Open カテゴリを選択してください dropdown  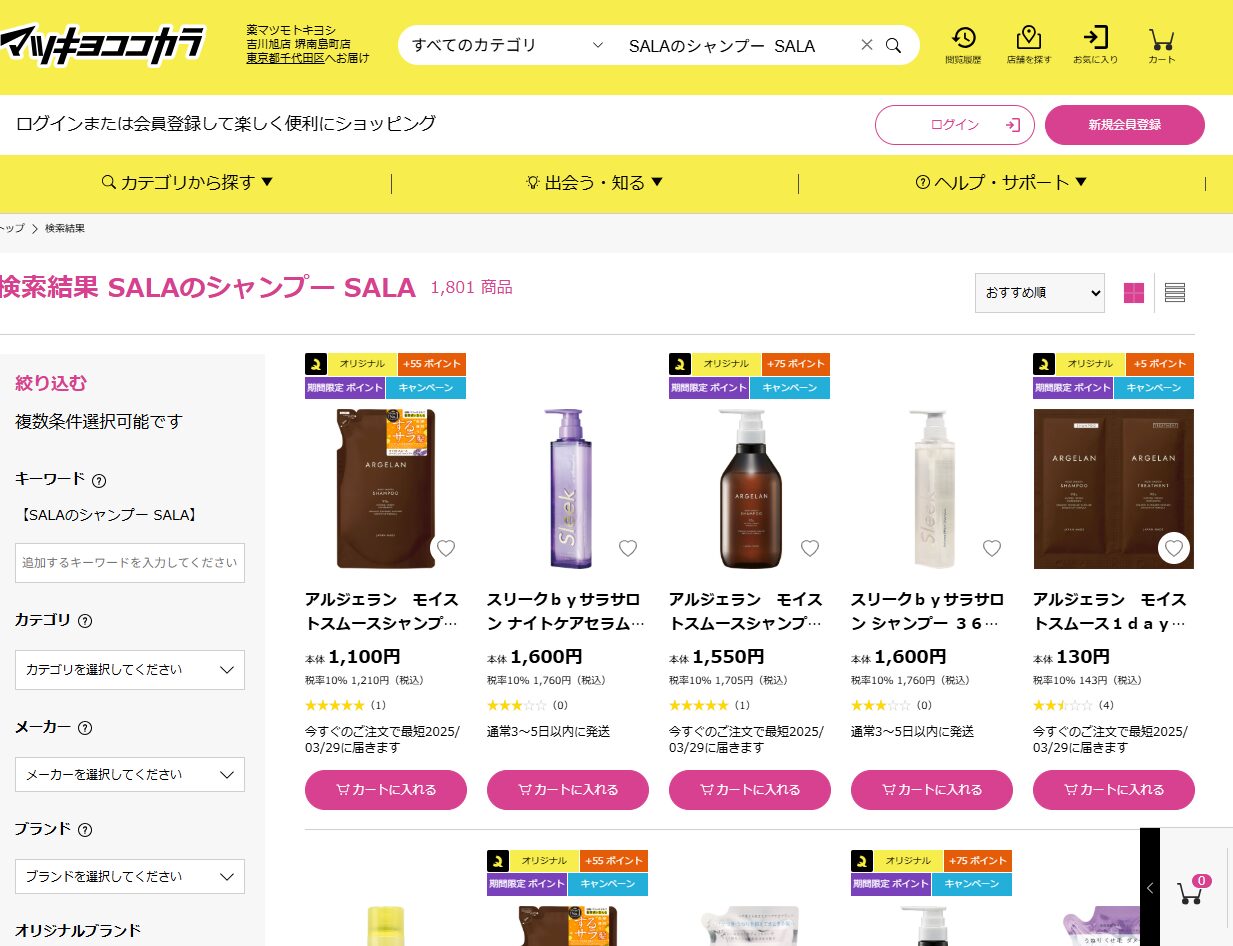point(130,669)
